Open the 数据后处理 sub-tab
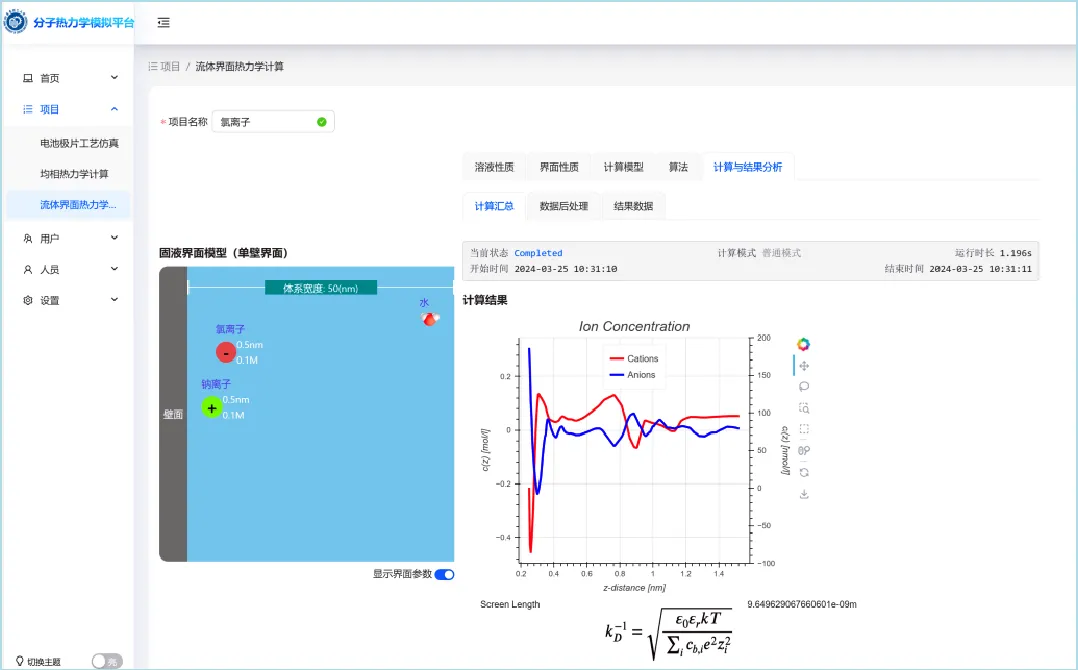1078x670 pixels. click(x=564, y=206)
